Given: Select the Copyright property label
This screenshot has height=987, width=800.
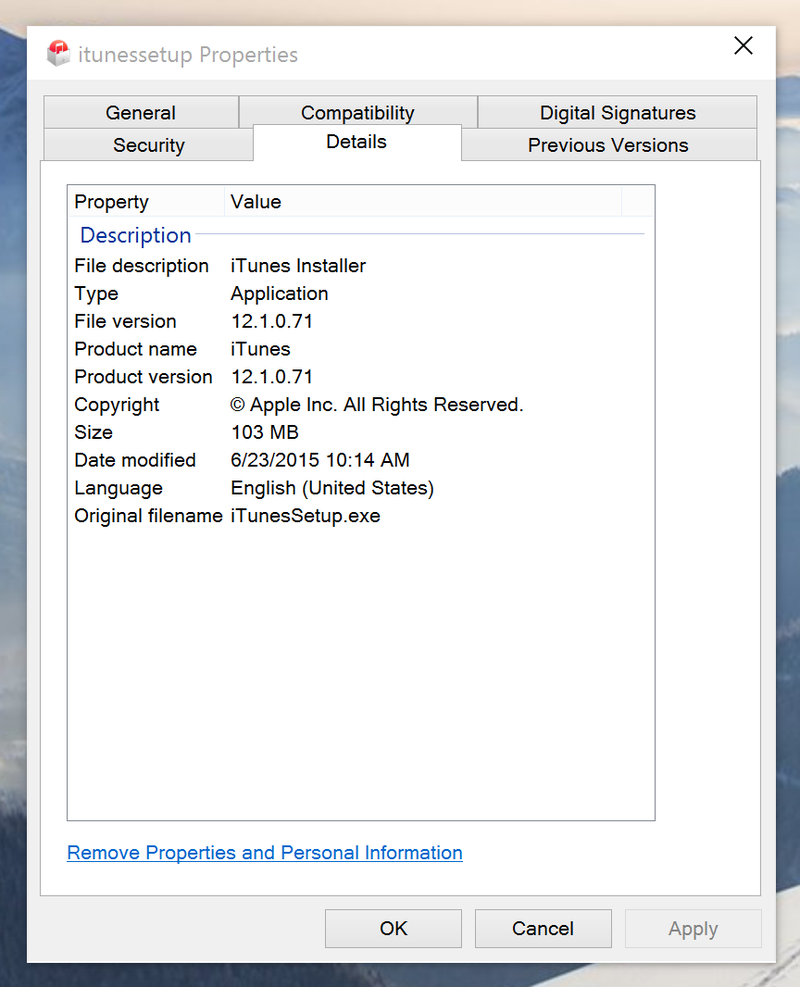Looking at the screenshot, I should [116, 405].
